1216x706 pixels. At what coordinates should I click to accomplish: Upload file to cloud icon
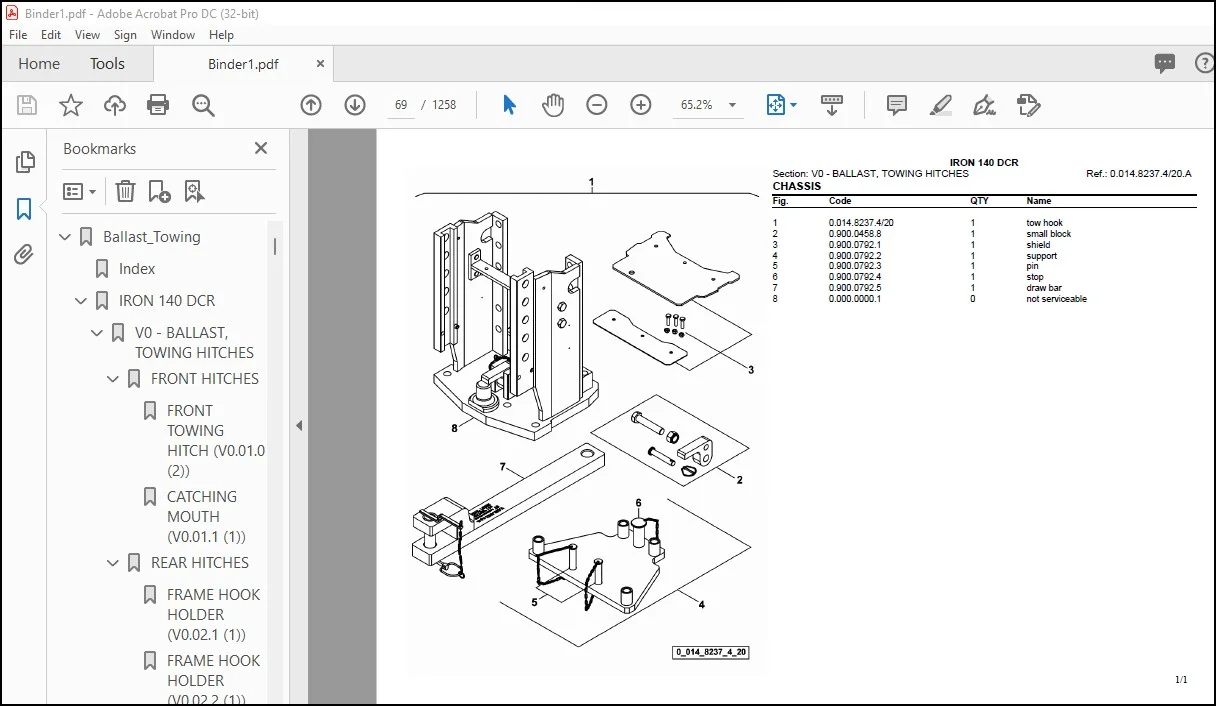pyautogui.click(x=115, y=105)
